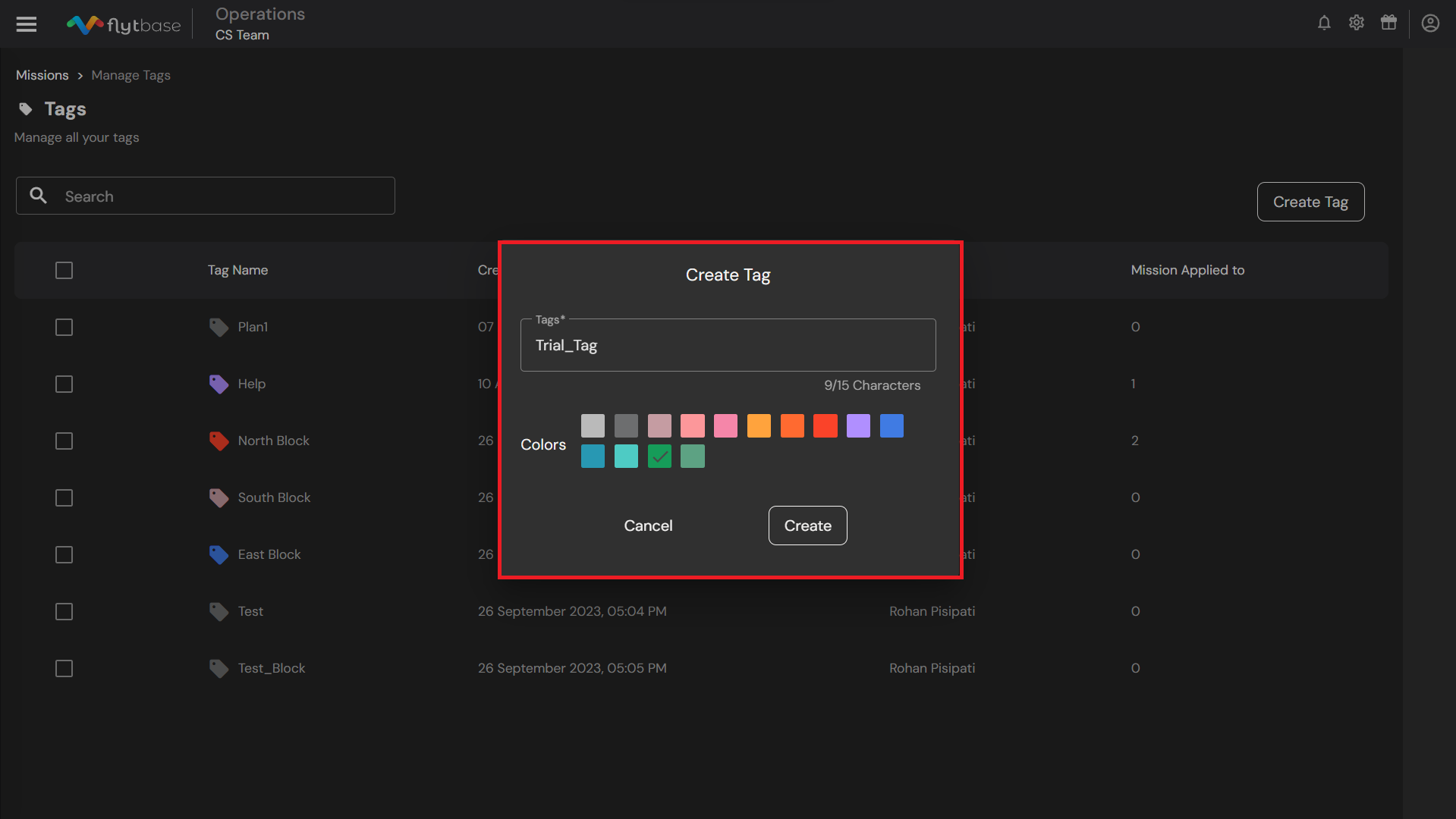Viewport: 1456px width, 819px height.
Task: Click the Tags name input field
Action: tap(728, 346)
